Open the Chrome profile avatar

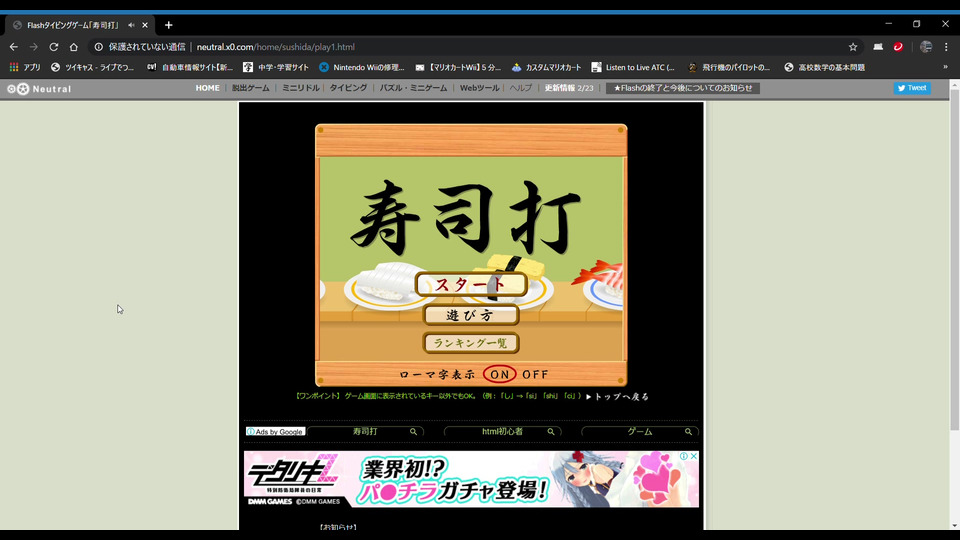click(926, 47)
